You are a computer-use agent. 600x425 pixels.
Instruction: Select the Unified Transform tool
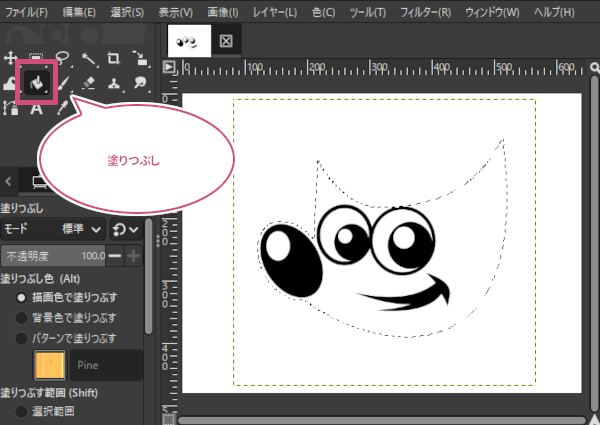point(140,58)
